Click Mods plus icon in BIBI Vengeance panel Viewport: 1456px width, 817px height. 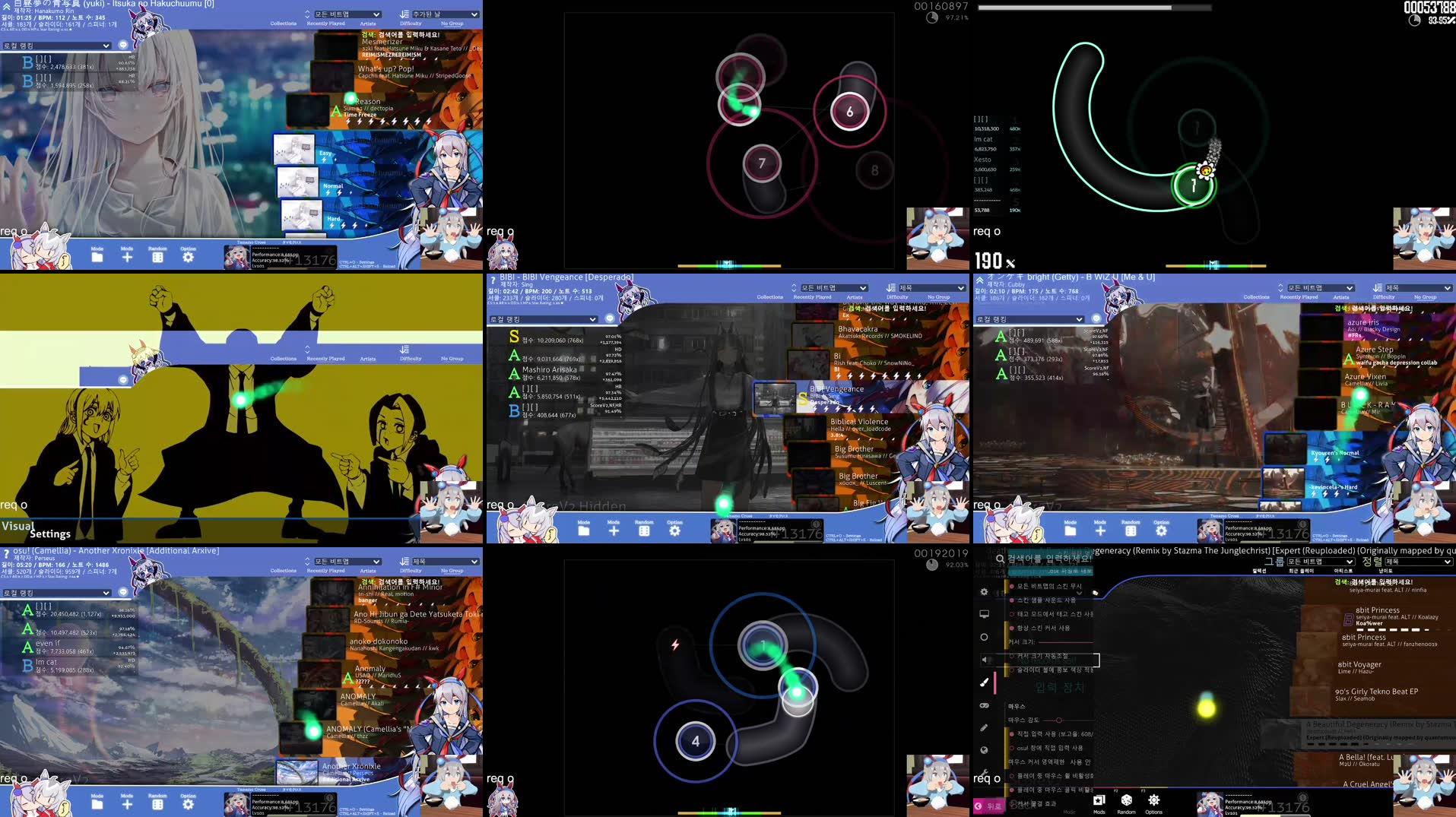[614, 530]
